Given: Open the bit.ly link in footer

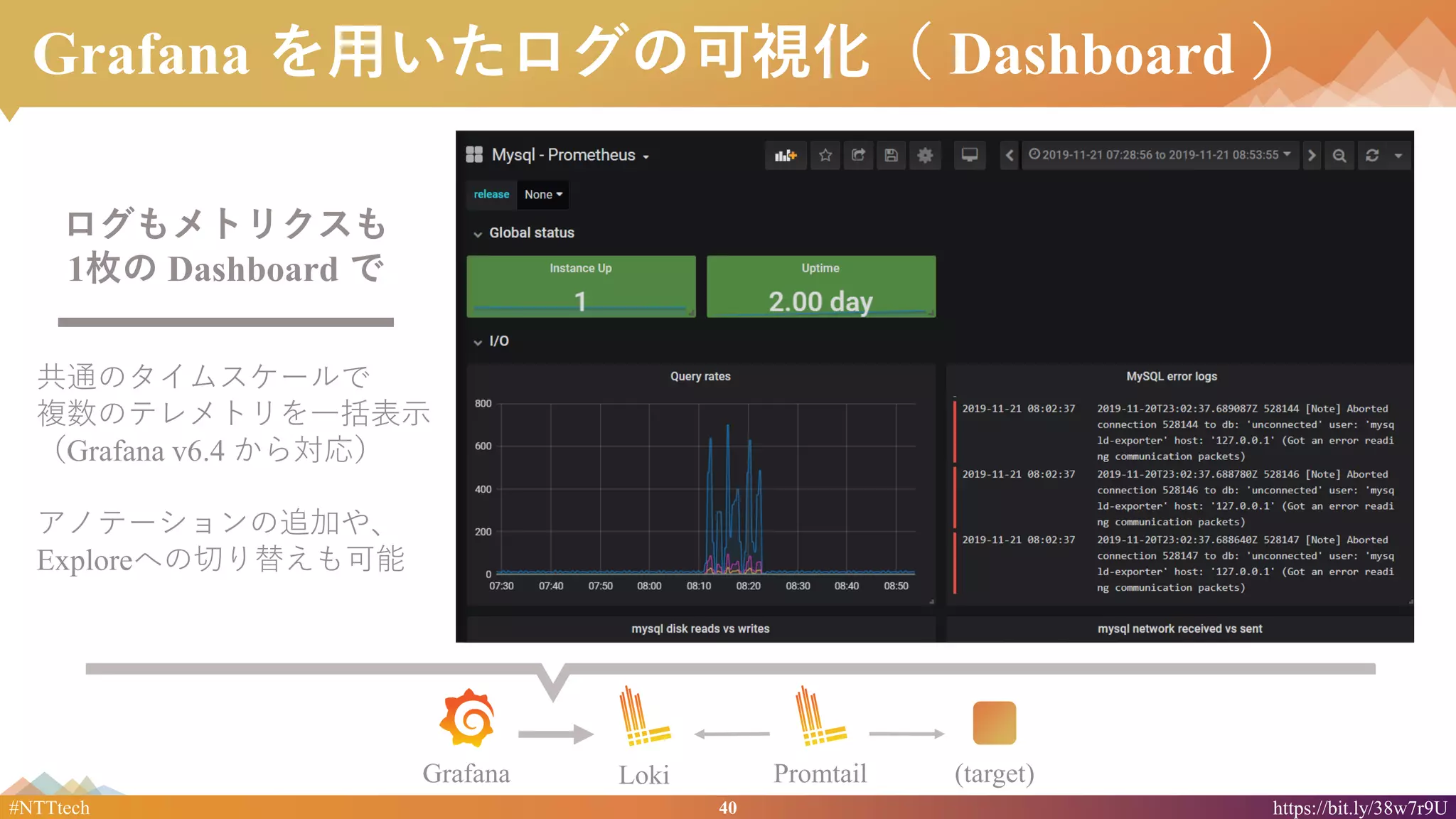Looking at the screenshot, I should click(1359, 808).
